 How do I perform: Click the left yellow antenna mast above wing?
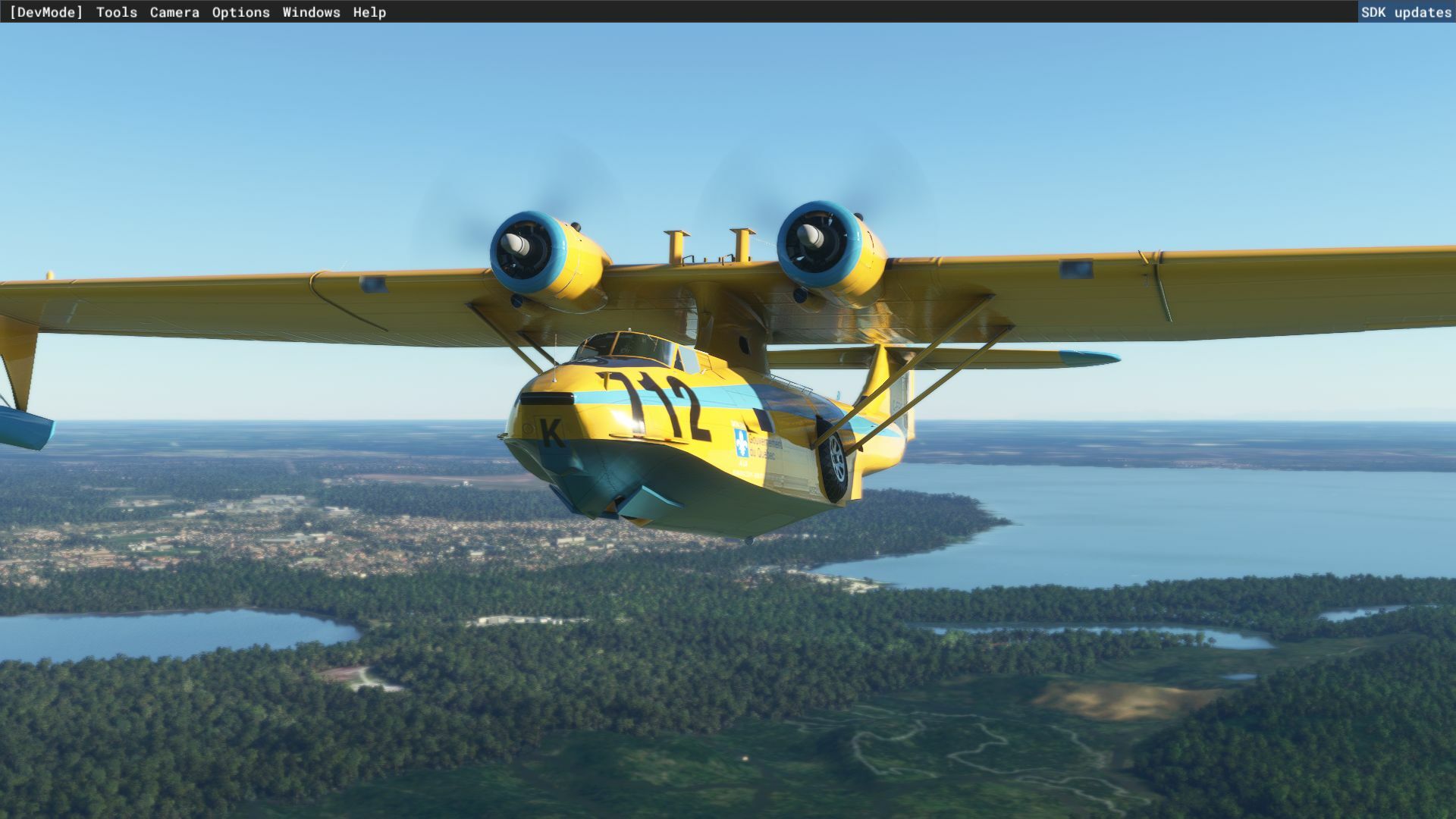(x=675, y=246)
